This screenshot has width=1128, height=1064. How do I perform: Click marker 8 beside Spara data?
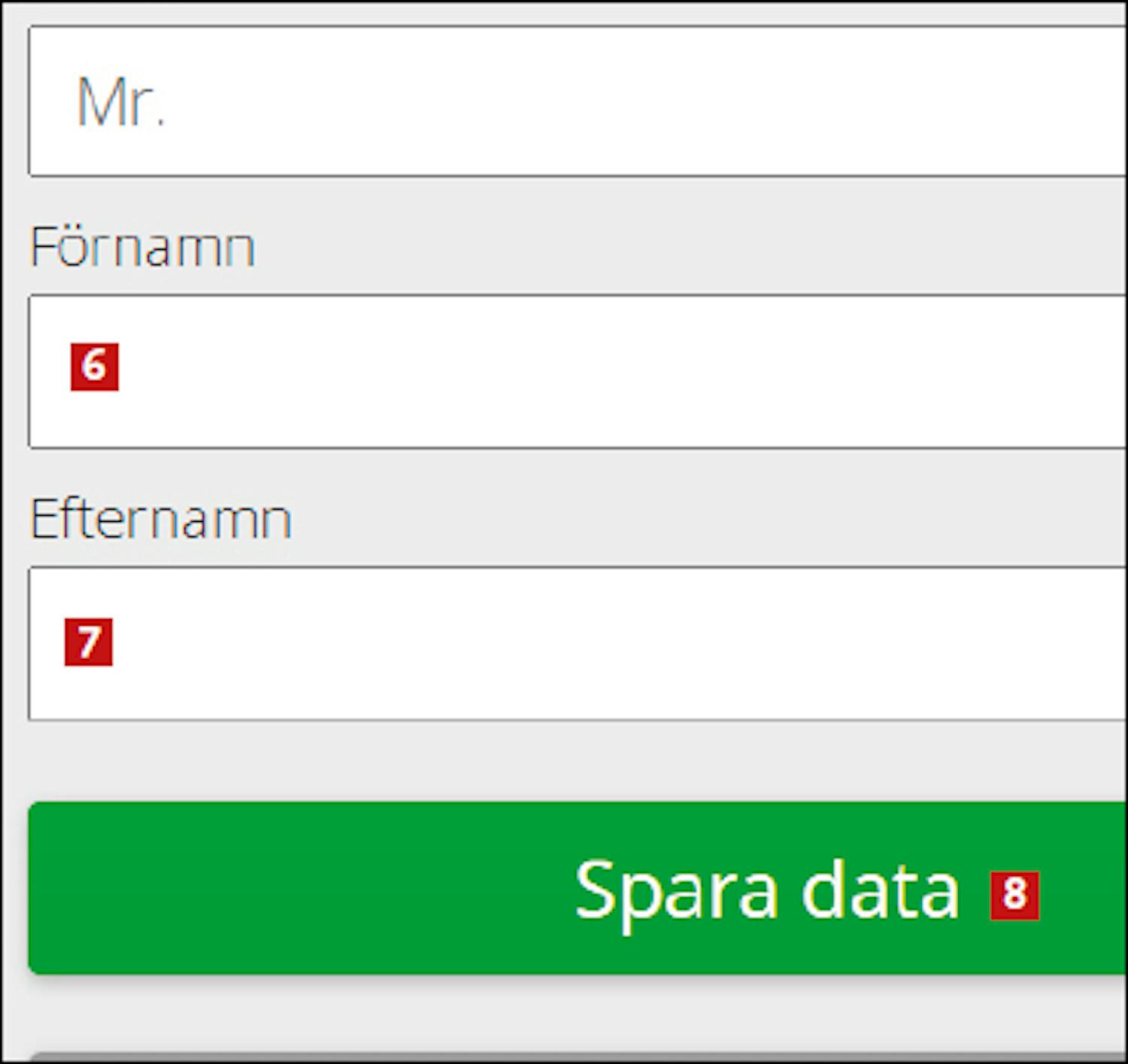[x=1014, y=895]
